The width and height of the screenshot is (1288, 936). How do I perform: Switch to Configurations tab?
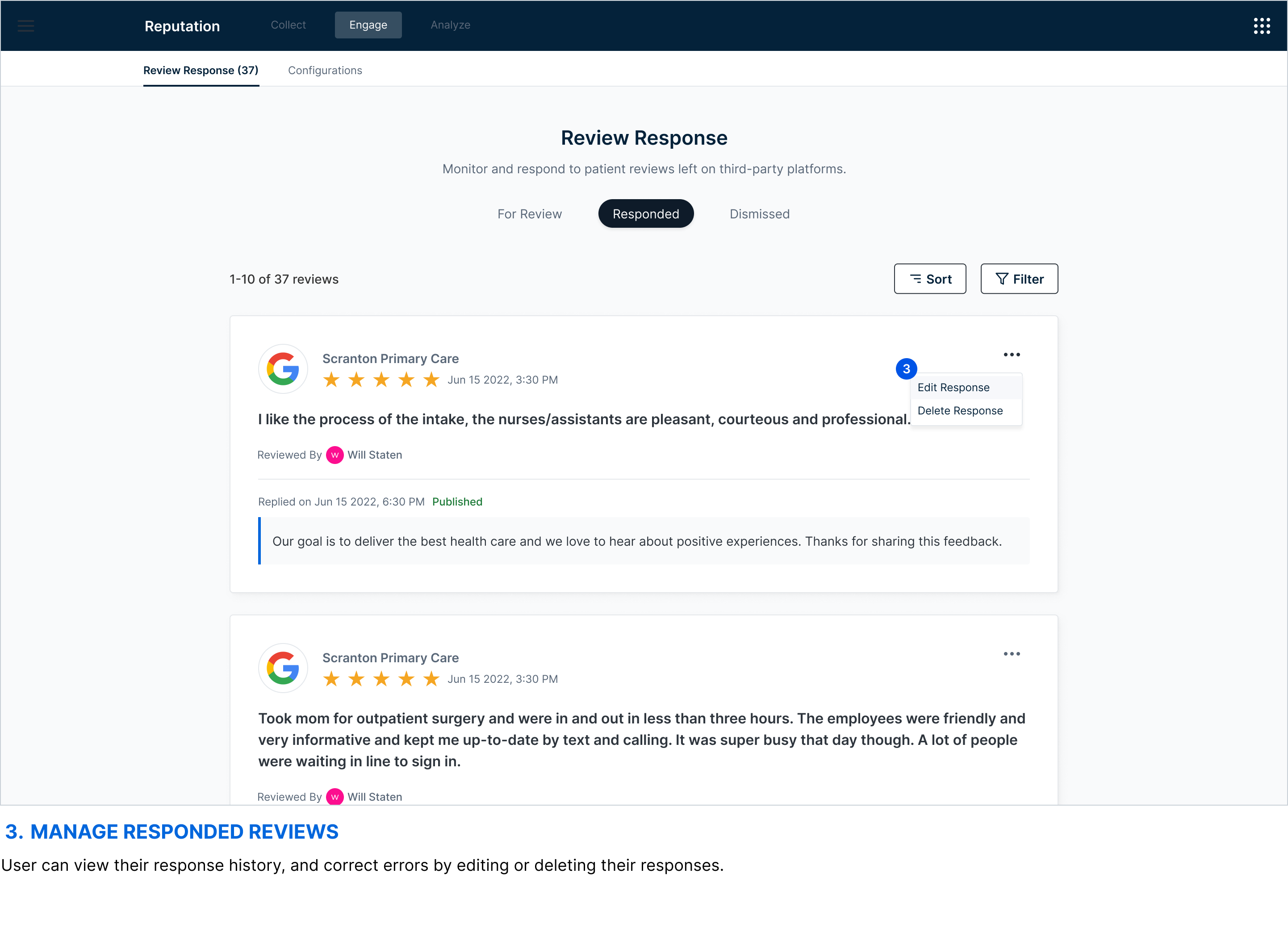pyautogui.click(x=325, y=71)
